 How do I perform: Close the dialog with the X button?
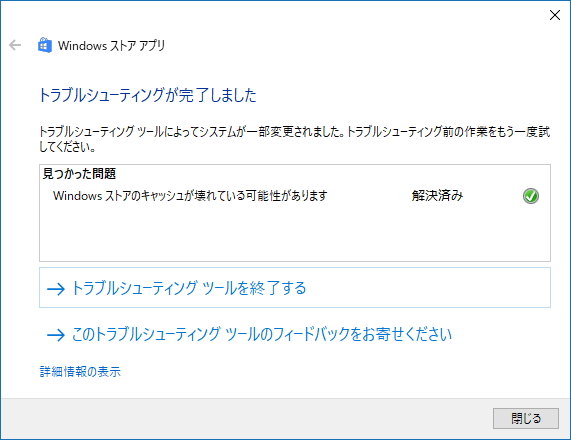pos(555,15)
